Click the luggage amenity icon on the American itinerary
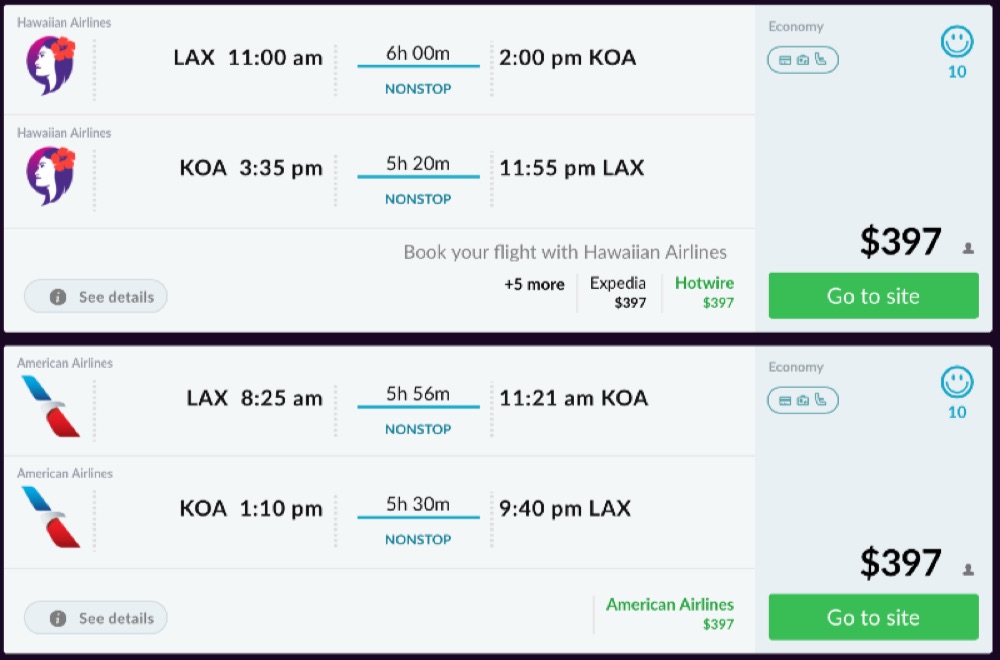Viewport: 1000px width, 660px height. (x=803, y=400)
